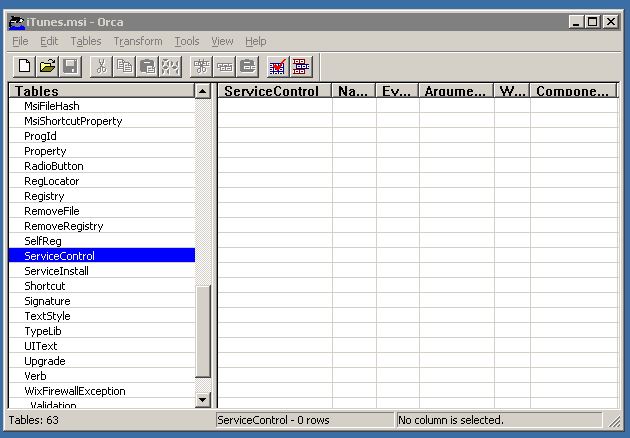
Task: Open the File menu
Action: 20,41
